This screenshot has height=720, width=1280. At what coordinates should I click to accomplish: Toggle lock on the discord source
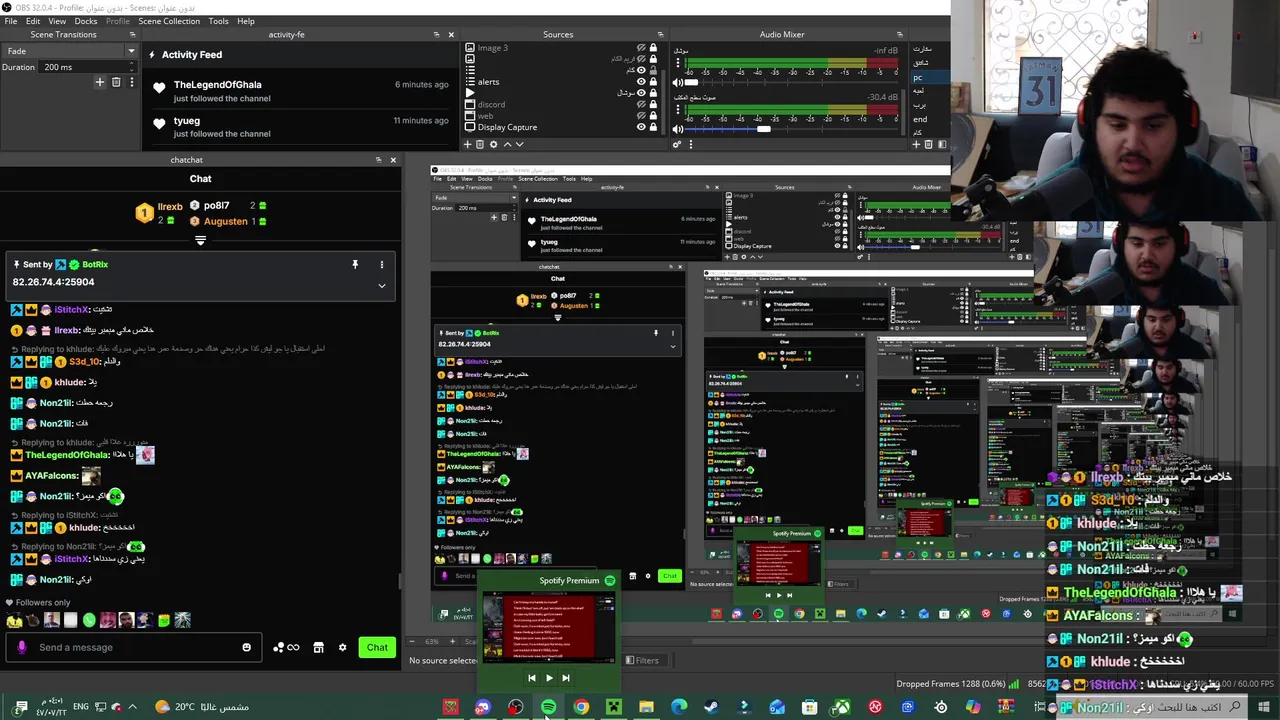point(654,104)
